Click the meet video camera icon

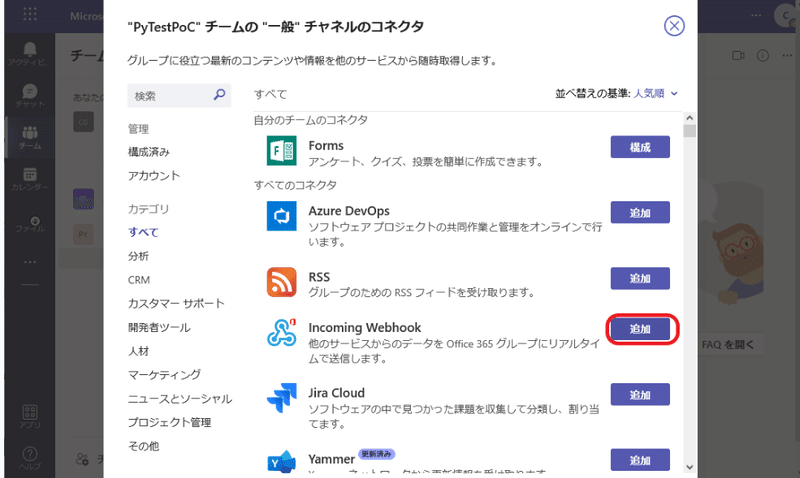point(738,55)
